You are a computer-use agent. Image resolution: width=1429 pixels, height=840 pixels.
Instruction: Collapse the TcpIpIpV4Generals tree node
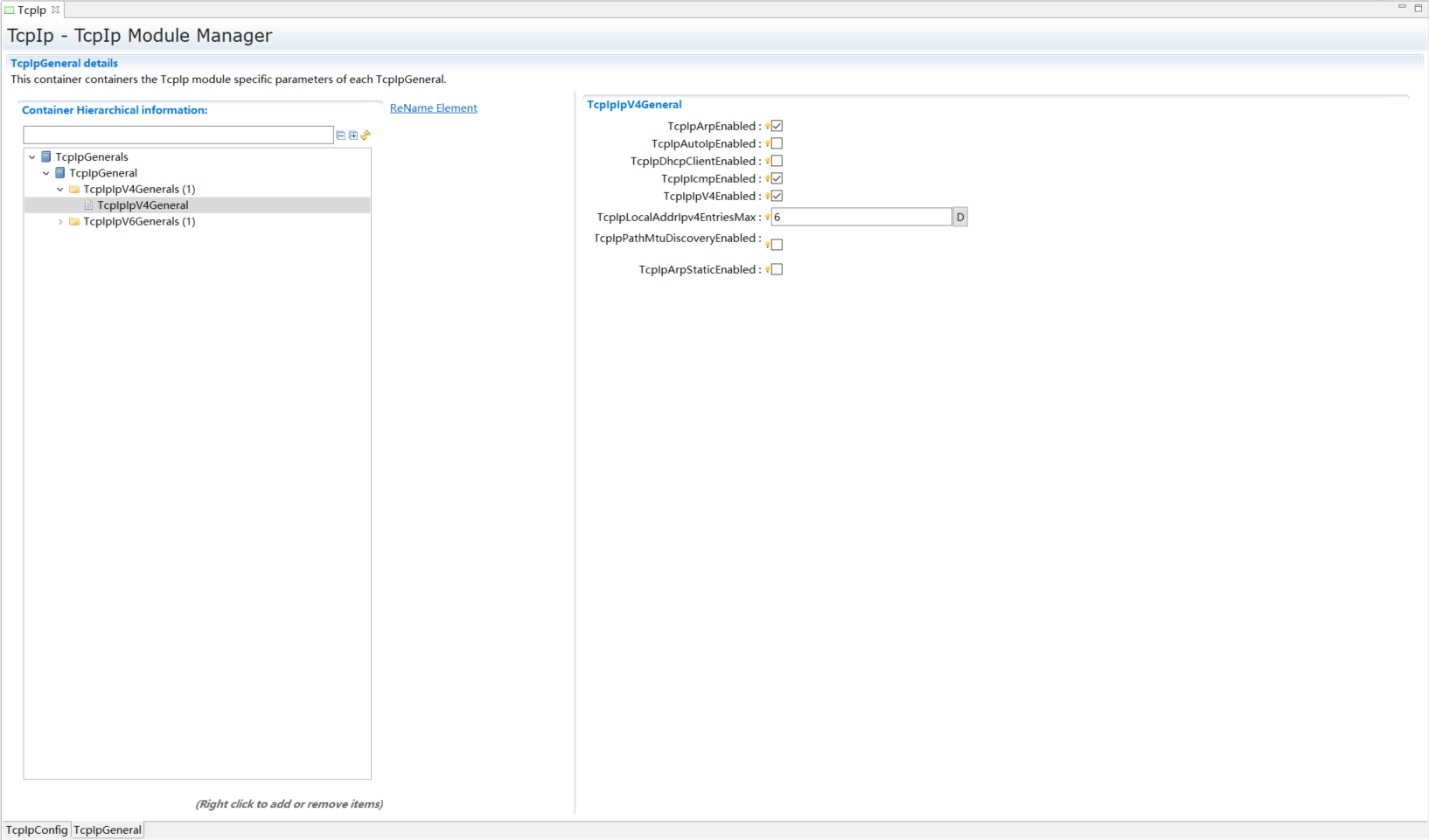pyautogui.click(x=60, y=190)
